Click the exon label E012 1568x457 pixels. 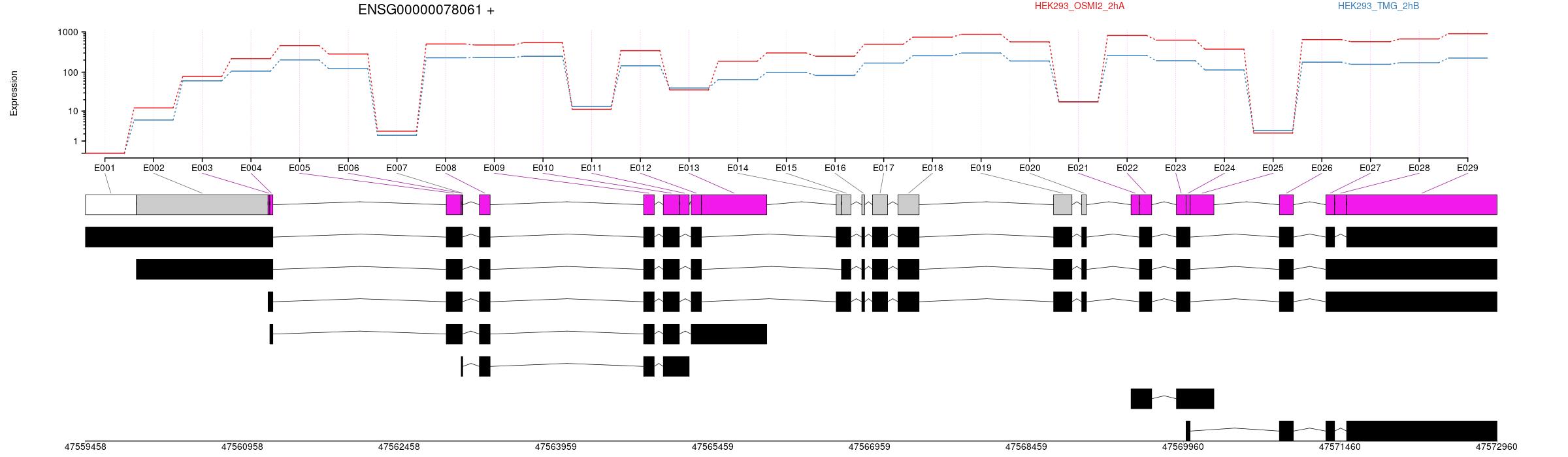tap(640, 168)
